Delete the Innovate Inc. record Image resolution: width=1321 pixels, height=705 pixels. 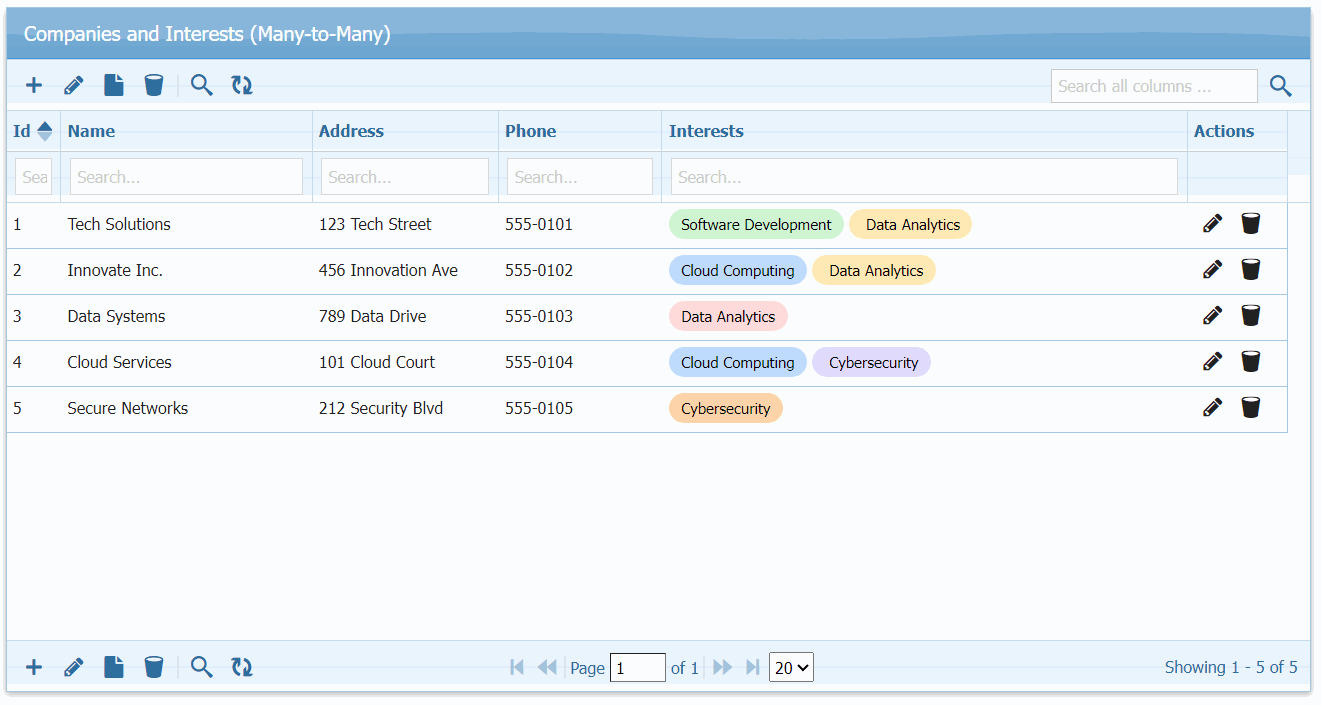pyautogui.click(x=1250, y=269)
